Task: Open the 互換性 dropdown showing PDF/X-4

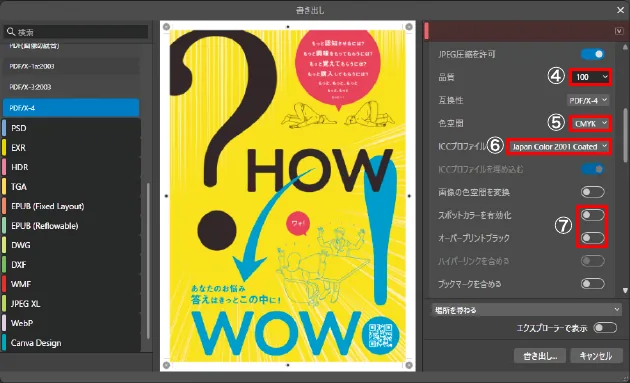Action: click(x=588, y=100)
